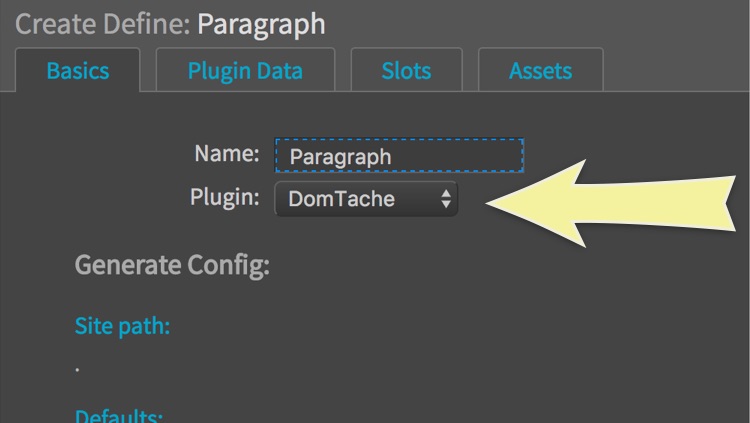Click the dot value under Site path
750x423 pixels.
[78, 368]
